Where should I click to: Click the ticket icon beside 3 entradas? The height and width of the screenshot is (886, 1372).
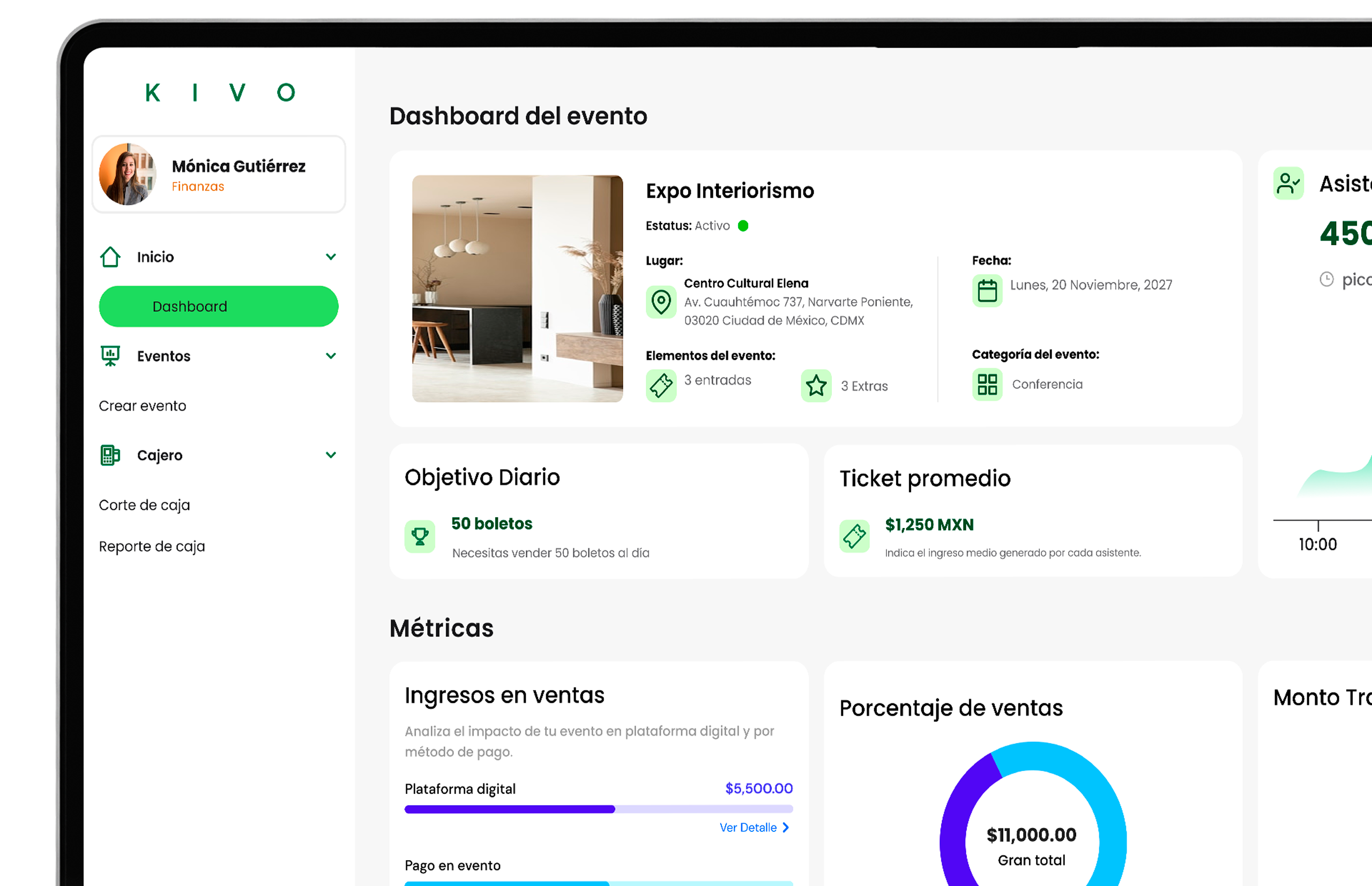[661, 385]
